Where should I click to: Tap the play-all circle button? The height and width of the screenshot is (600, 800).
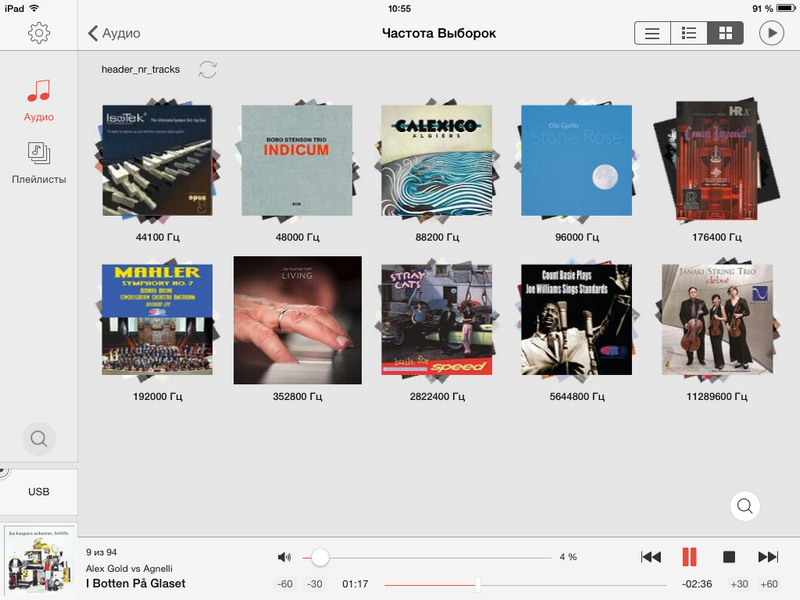pyautogui.click(x=771, y=33)
